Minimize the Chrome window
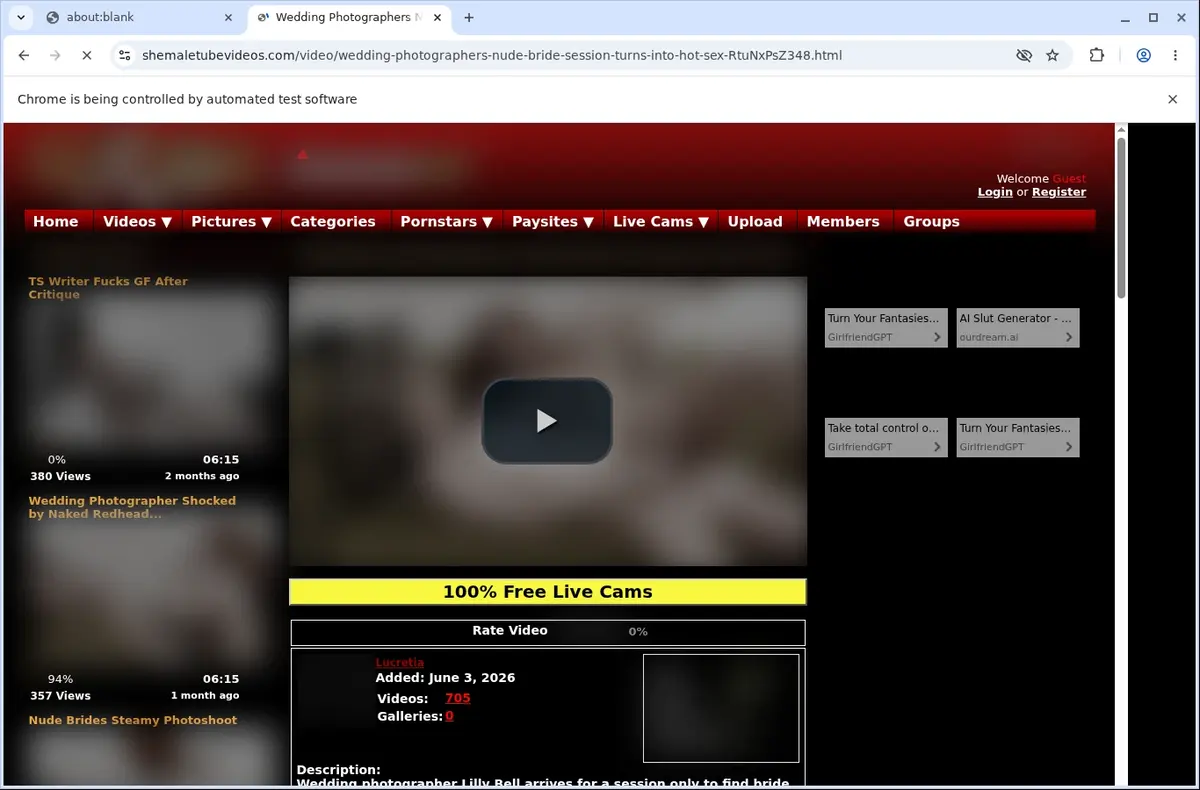 (x=1125, y=17)
